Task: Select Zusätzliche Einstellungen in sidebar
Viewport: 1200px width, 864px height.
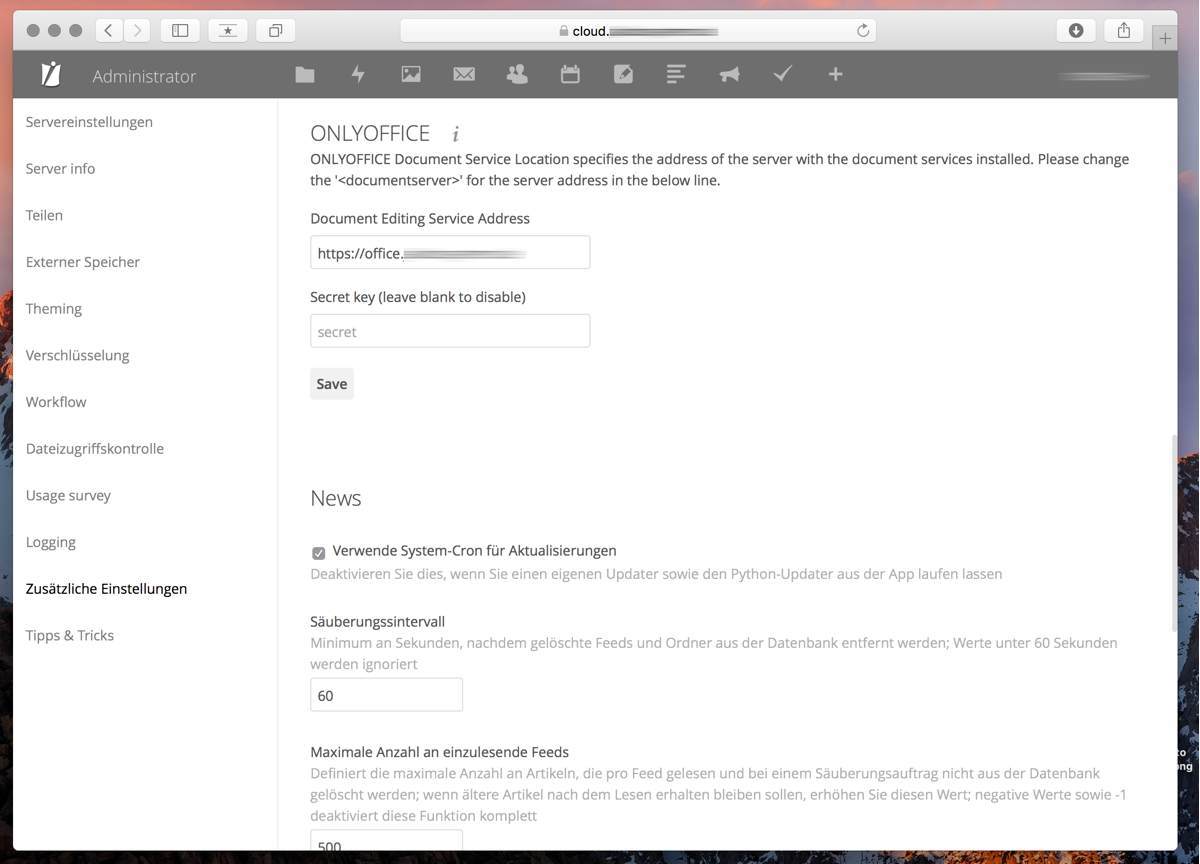Action: 106,589
